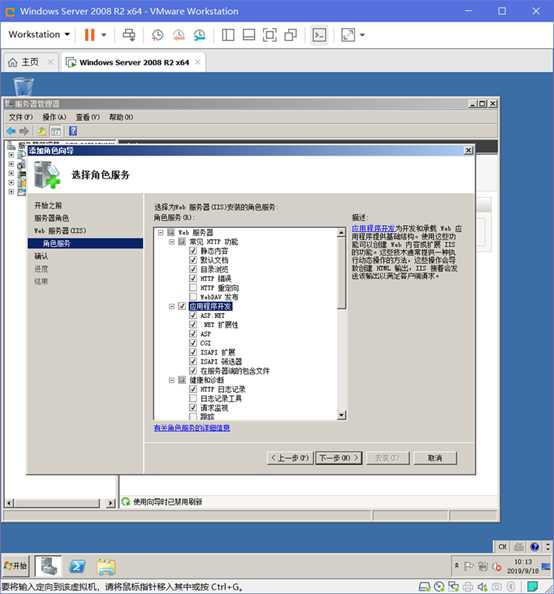Image resolution: width=554 pixels, height=594 pixels.
Task: Uncheck the ASP.NET checkbox
Action: pyautogui.click(x=193, y=315)
